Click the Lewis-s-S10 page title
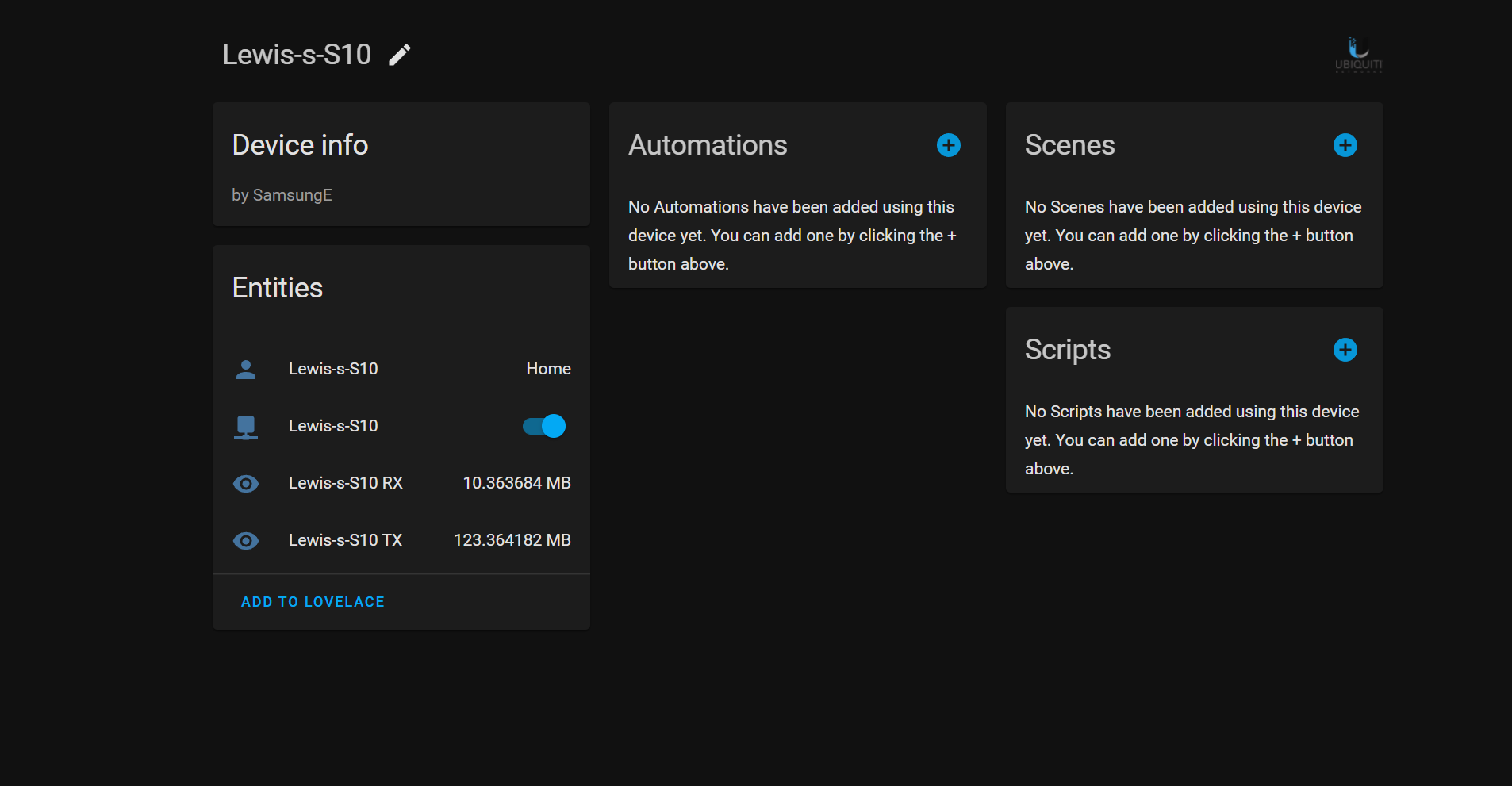Image resolution: width=1512 pixels, height=786 pixels. click(297, 55)
